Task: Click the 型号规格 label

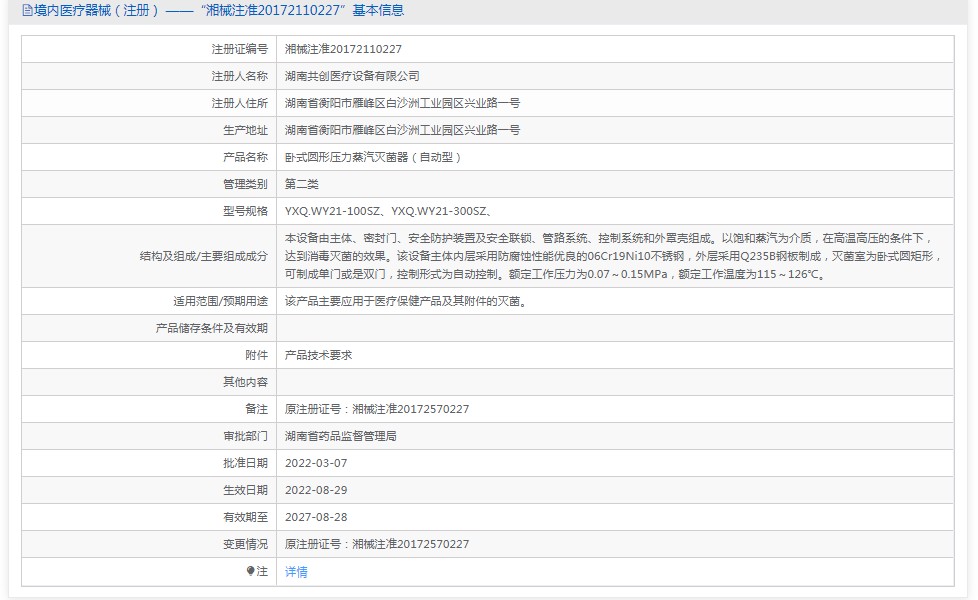Action: (245, 211)
